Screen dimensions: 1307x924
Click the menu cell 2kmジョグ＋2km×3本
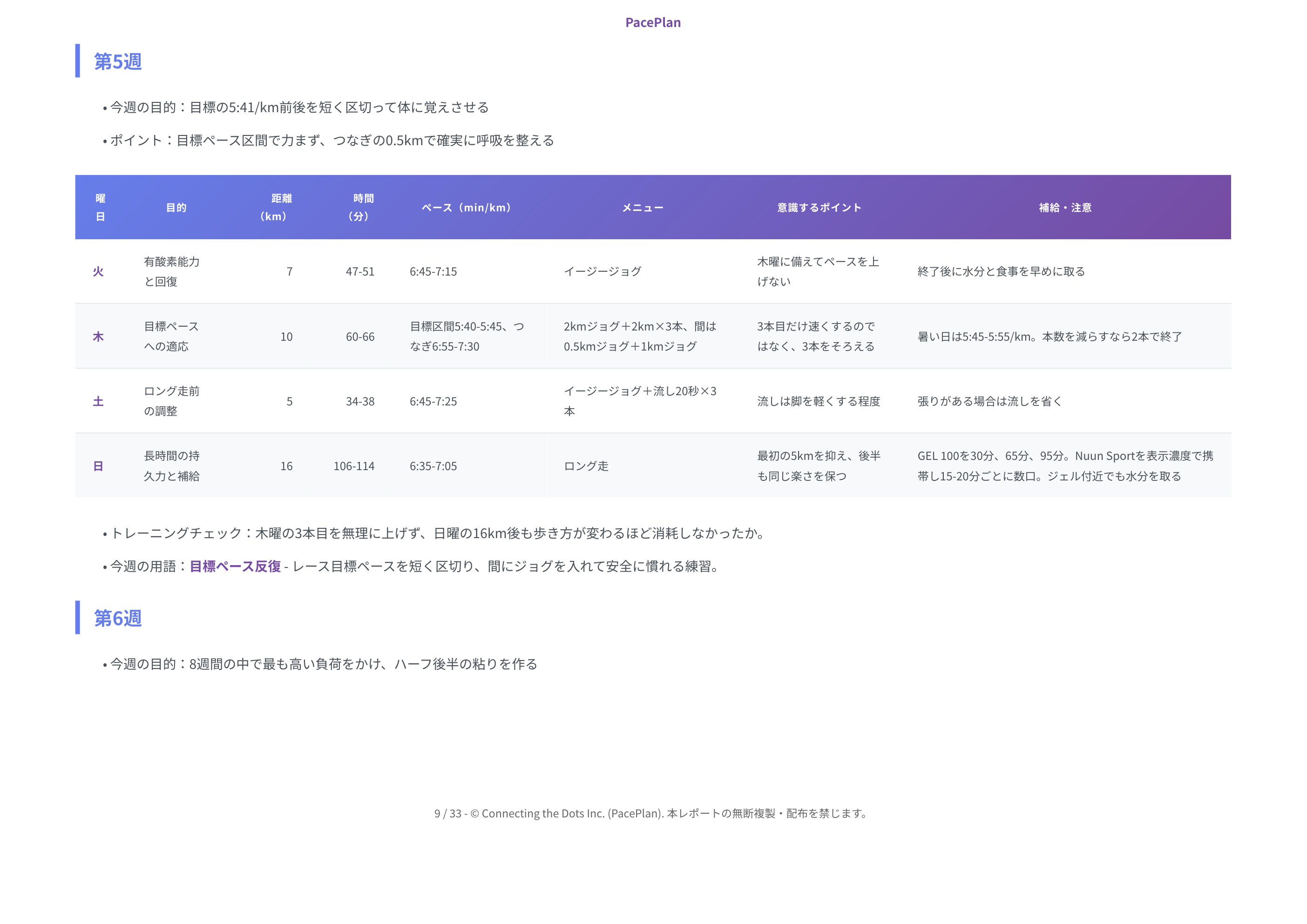(640, 336)
